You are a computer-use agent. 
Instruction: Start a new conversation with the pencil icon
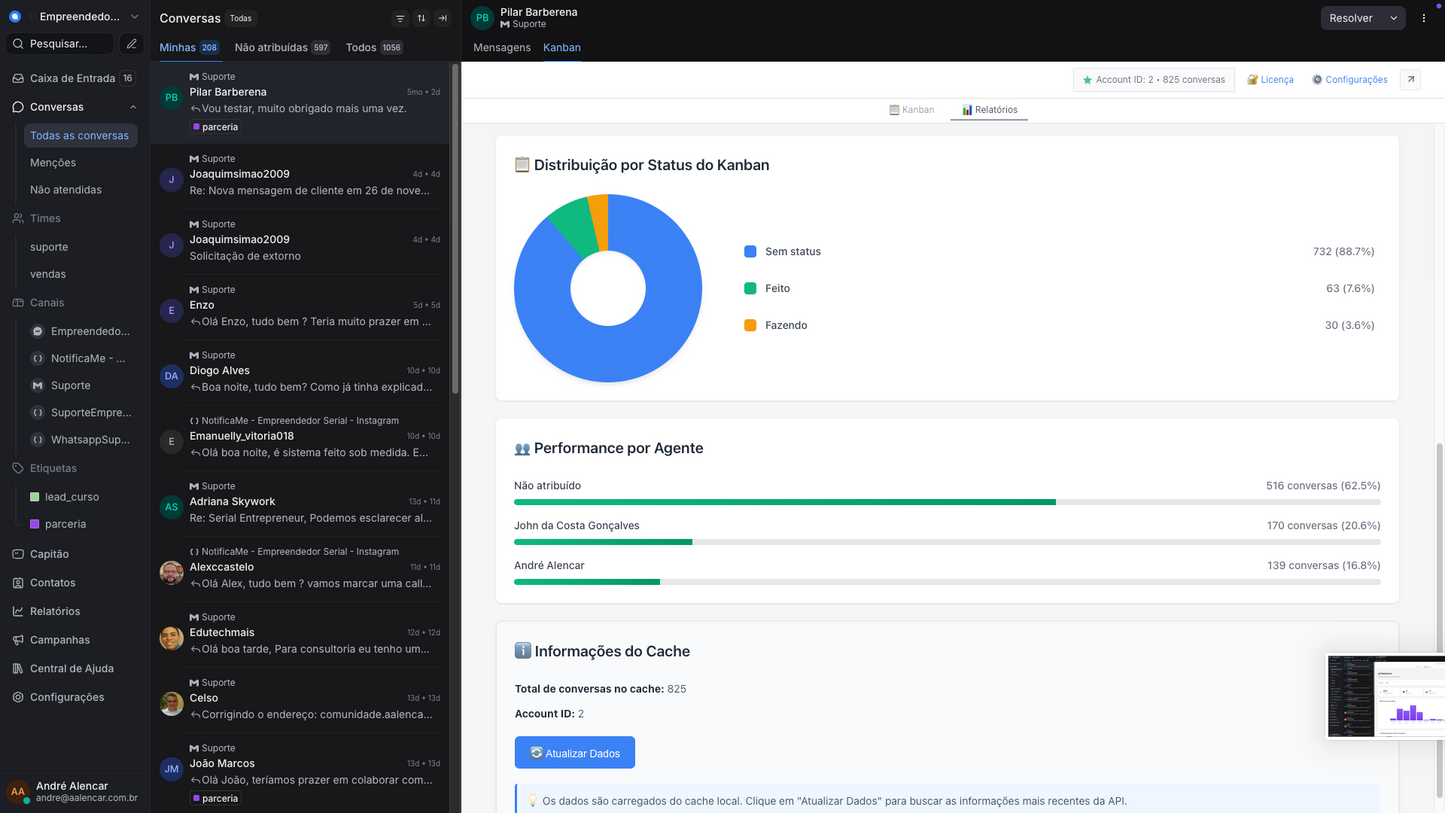click(x=133, y=43)
